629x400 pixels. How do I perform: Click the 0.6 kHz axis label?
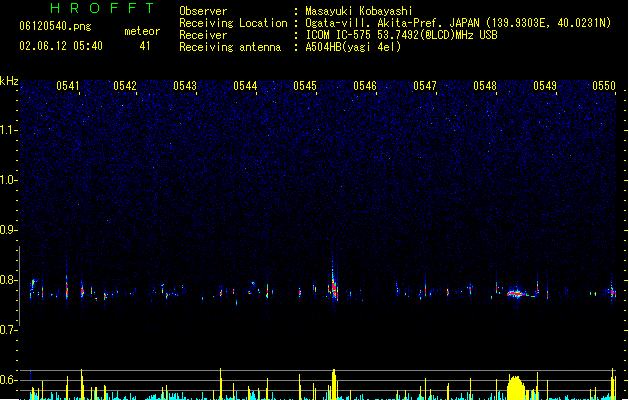[8, 380]
